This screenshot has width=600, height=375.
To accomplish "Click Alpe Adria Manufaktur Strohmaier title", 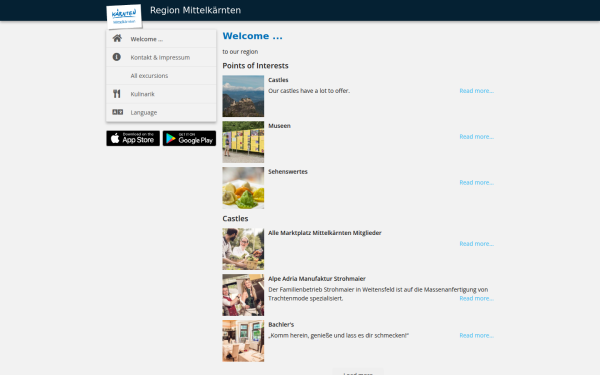I will coord(317,279).
